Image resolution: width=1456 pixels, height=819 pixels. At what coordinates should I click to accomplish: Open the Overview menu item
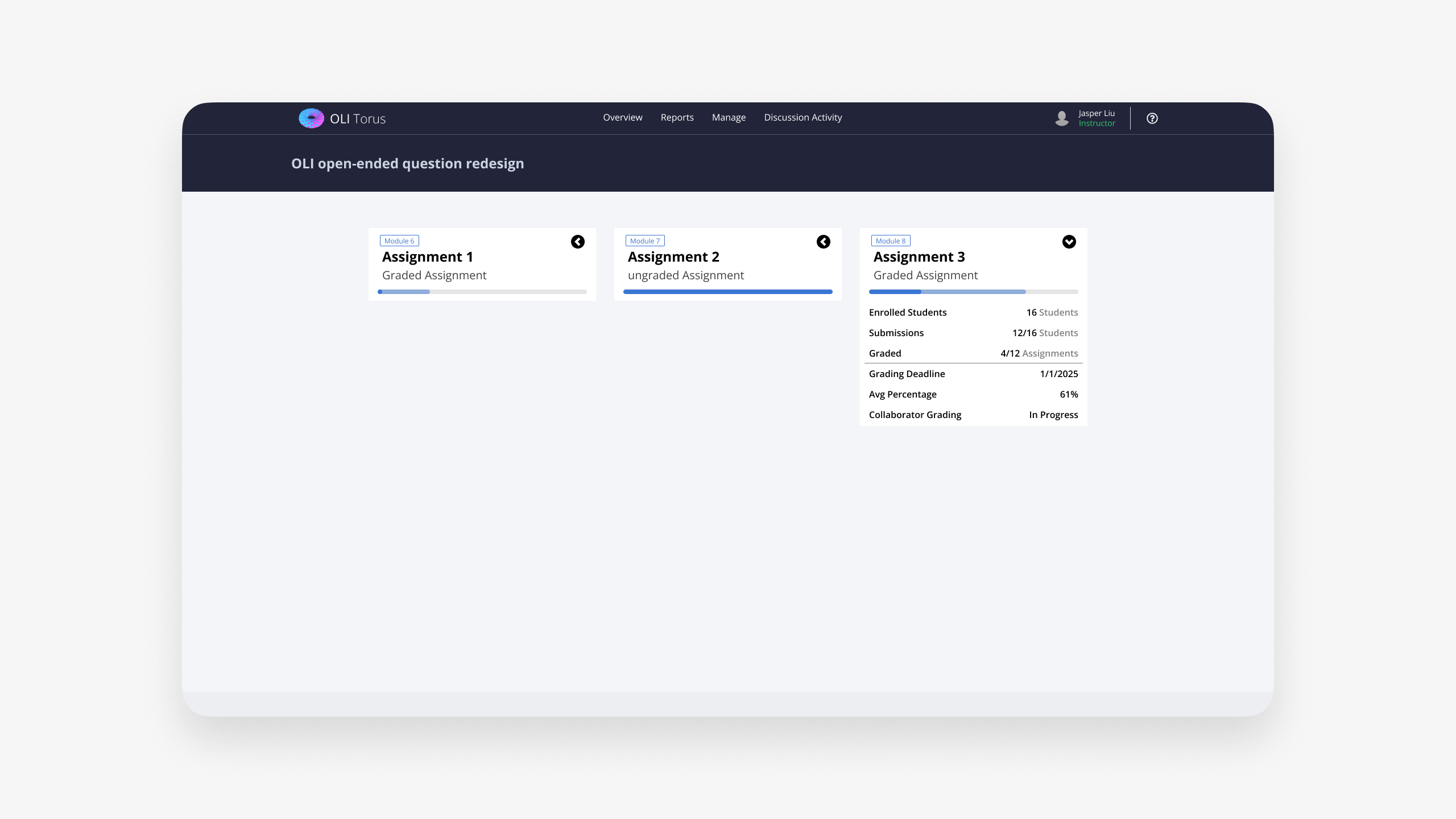(622, 118)
